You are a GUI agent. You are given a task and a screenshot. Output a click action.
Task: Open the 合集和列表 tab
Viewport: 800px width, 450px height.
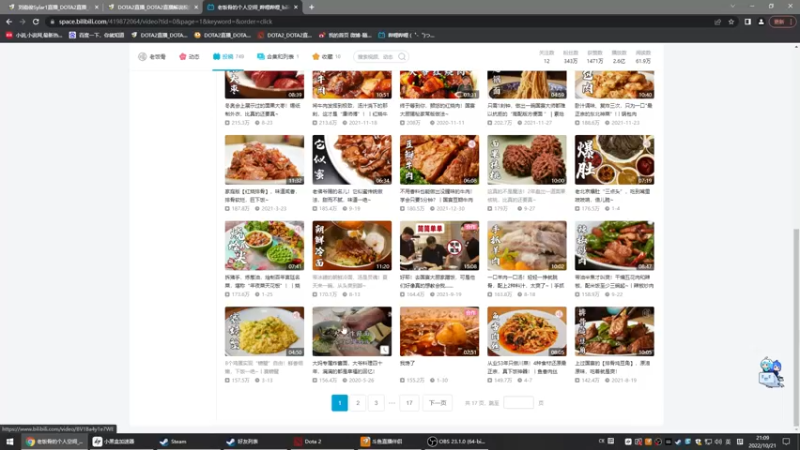(278, 57)
